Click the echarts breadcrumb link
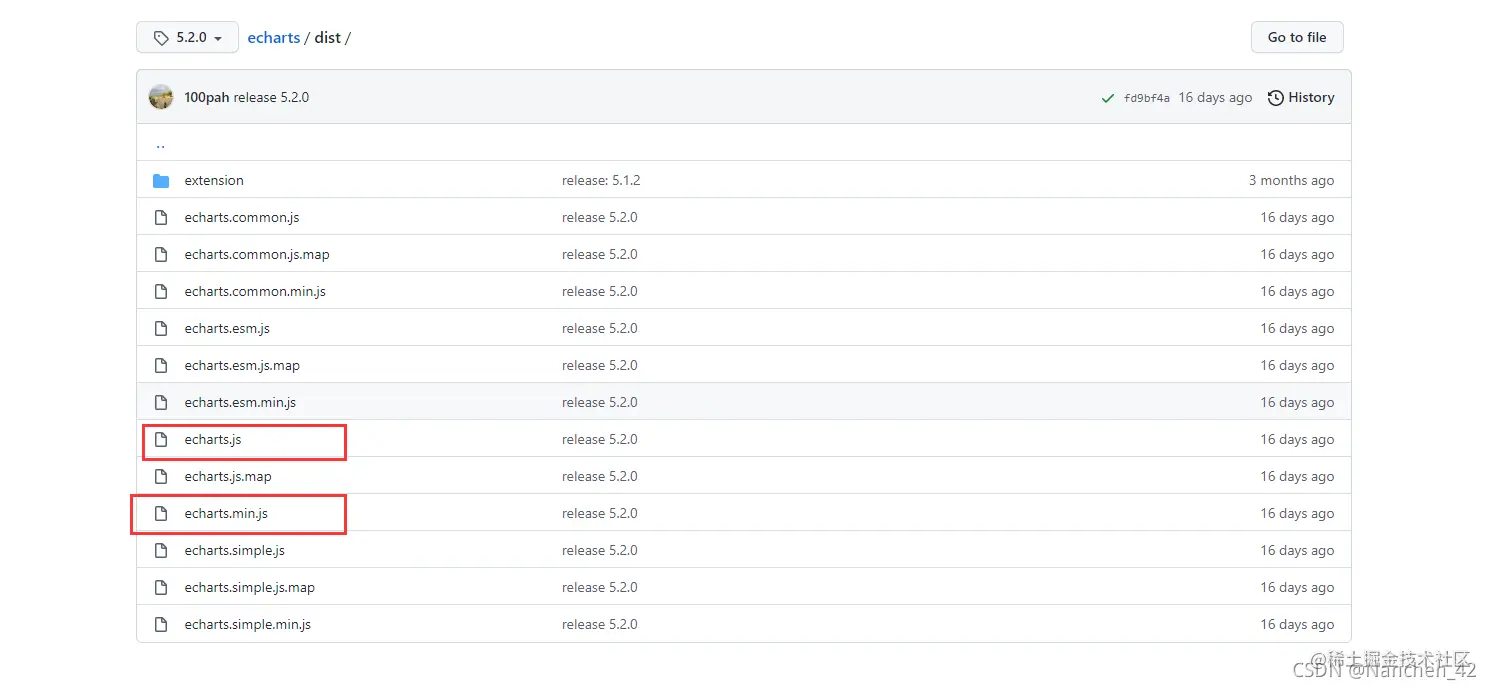This screenshot has width=1491, height=690. (x=274, y=37)
